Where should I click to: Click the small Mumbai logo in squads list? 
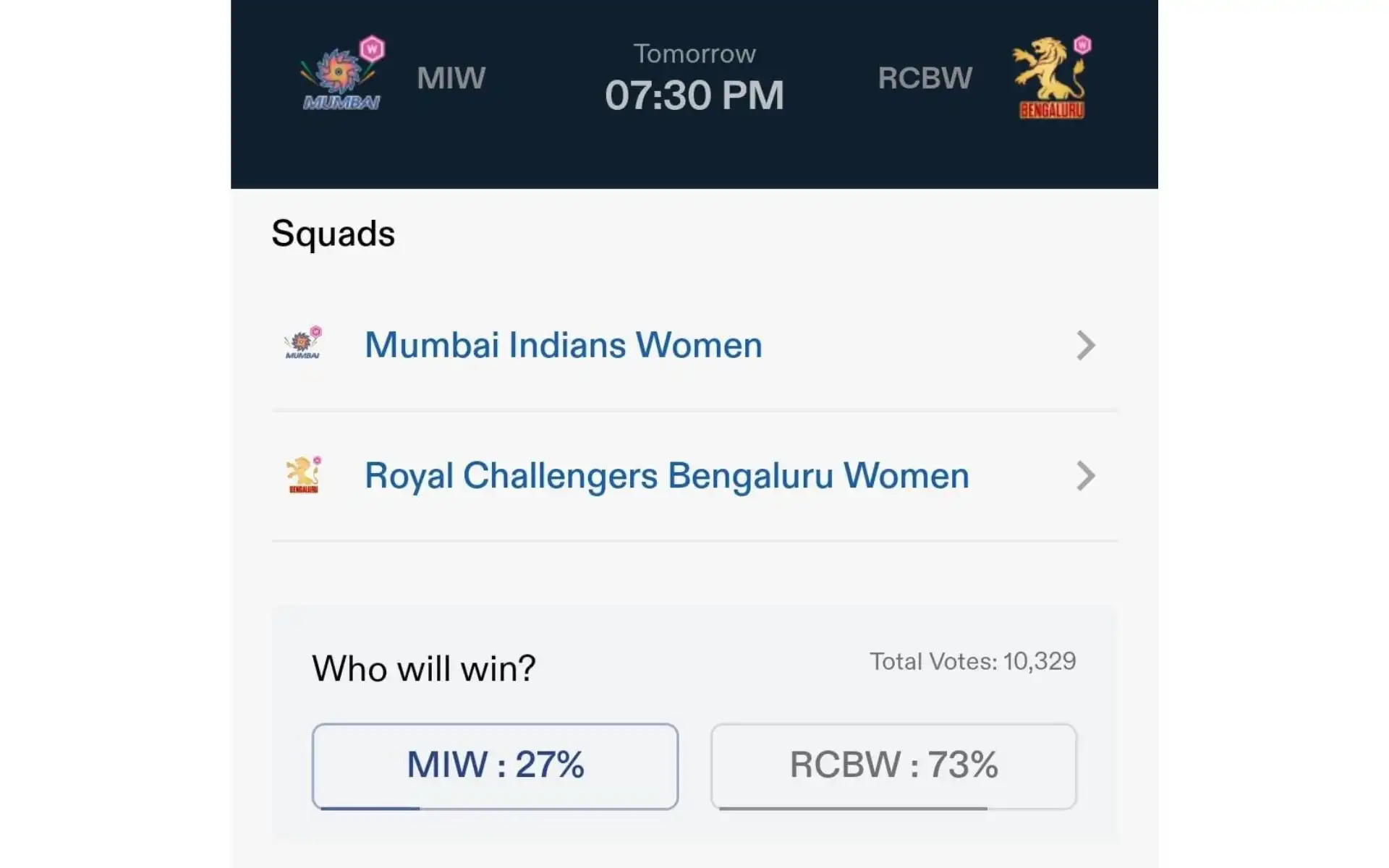pos(303,343)
